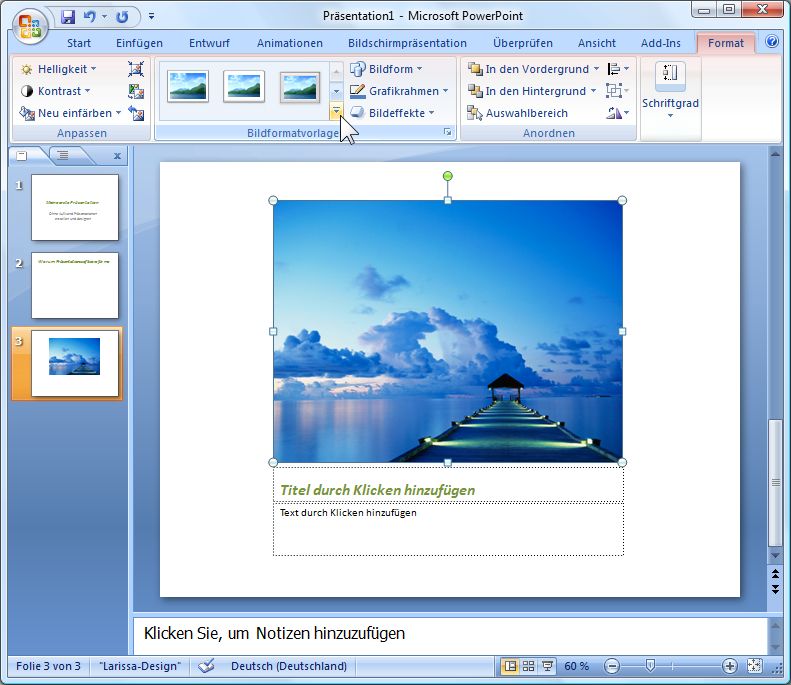This screenshot has height=685, width=791.
Task: Go to previous slide with double-up arrow
Action: click(775, 574)
